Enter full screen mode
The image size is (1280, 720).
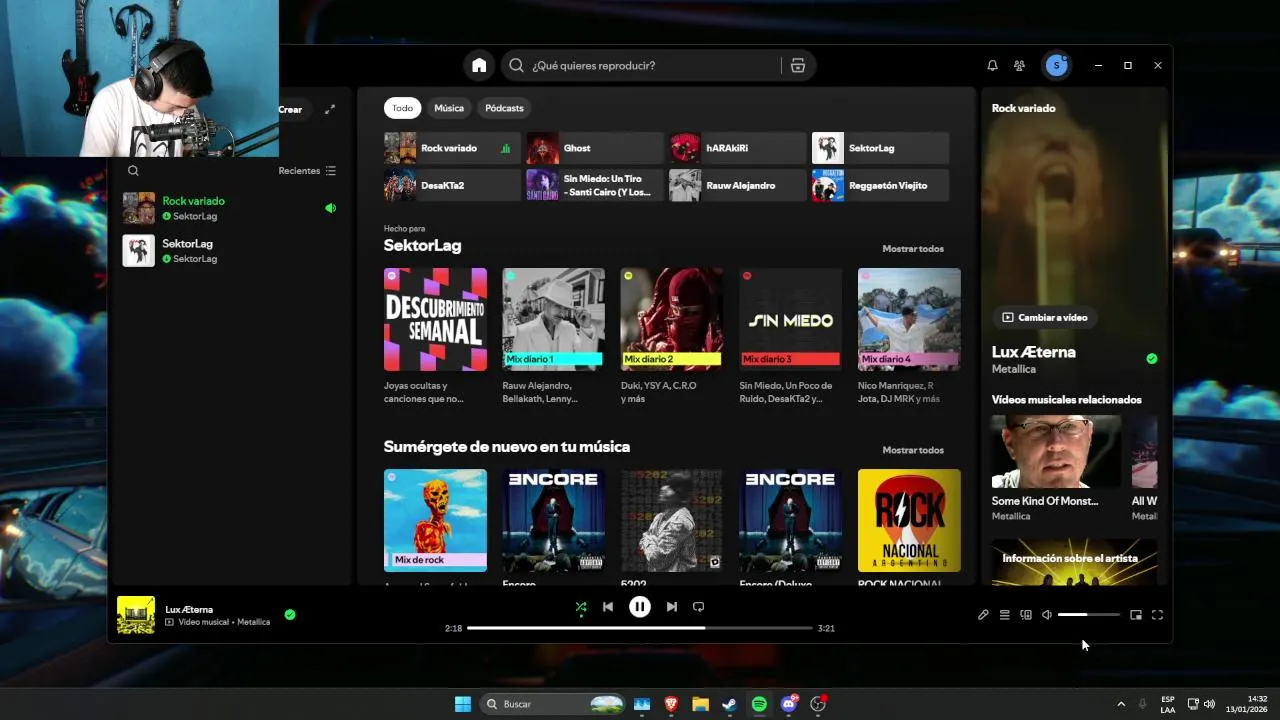tap(1157, 615)
